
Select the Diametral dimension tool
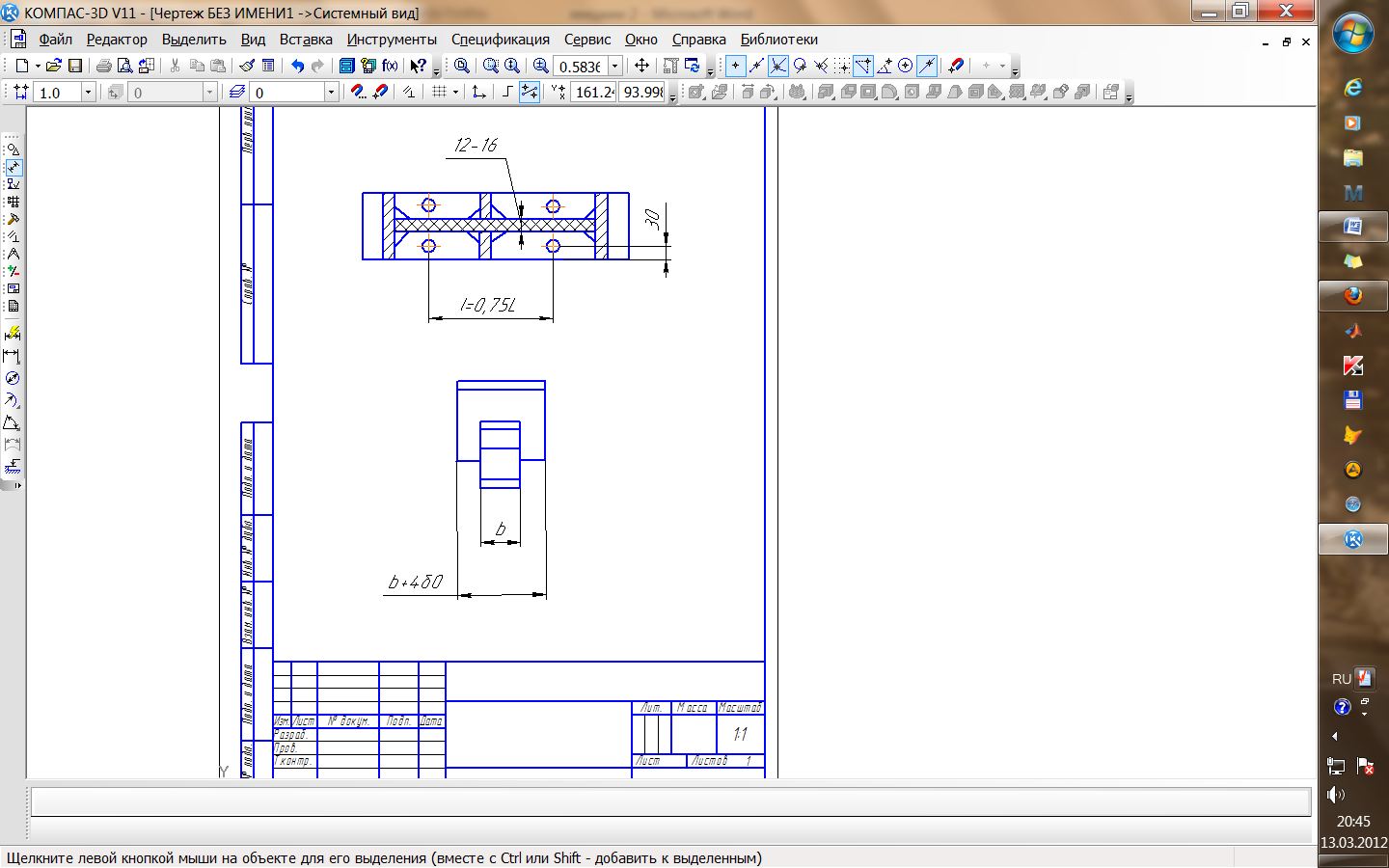click(13, 378)
